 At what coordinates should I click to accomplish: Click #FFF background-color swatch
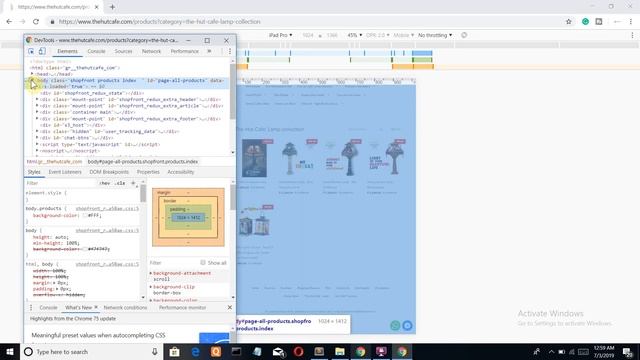(85, 215)
